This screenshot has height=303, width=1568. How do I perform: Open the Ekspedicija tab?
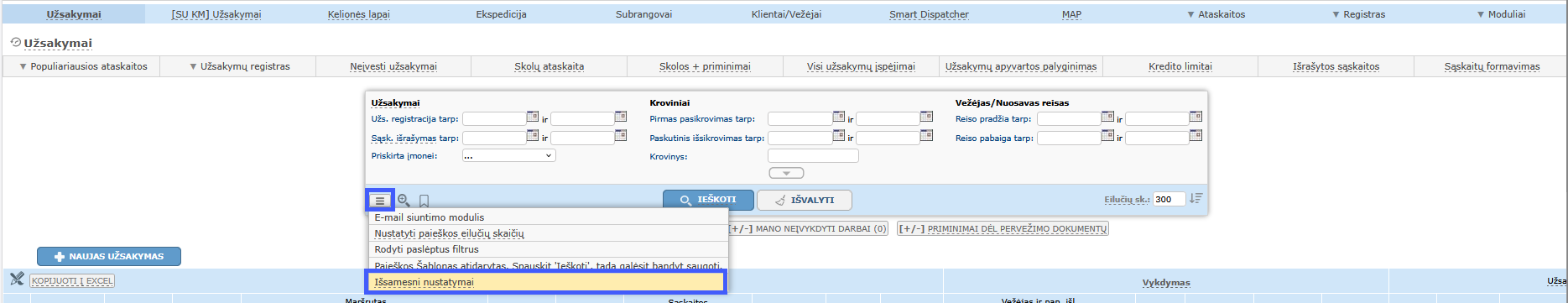tap(502, 14)
